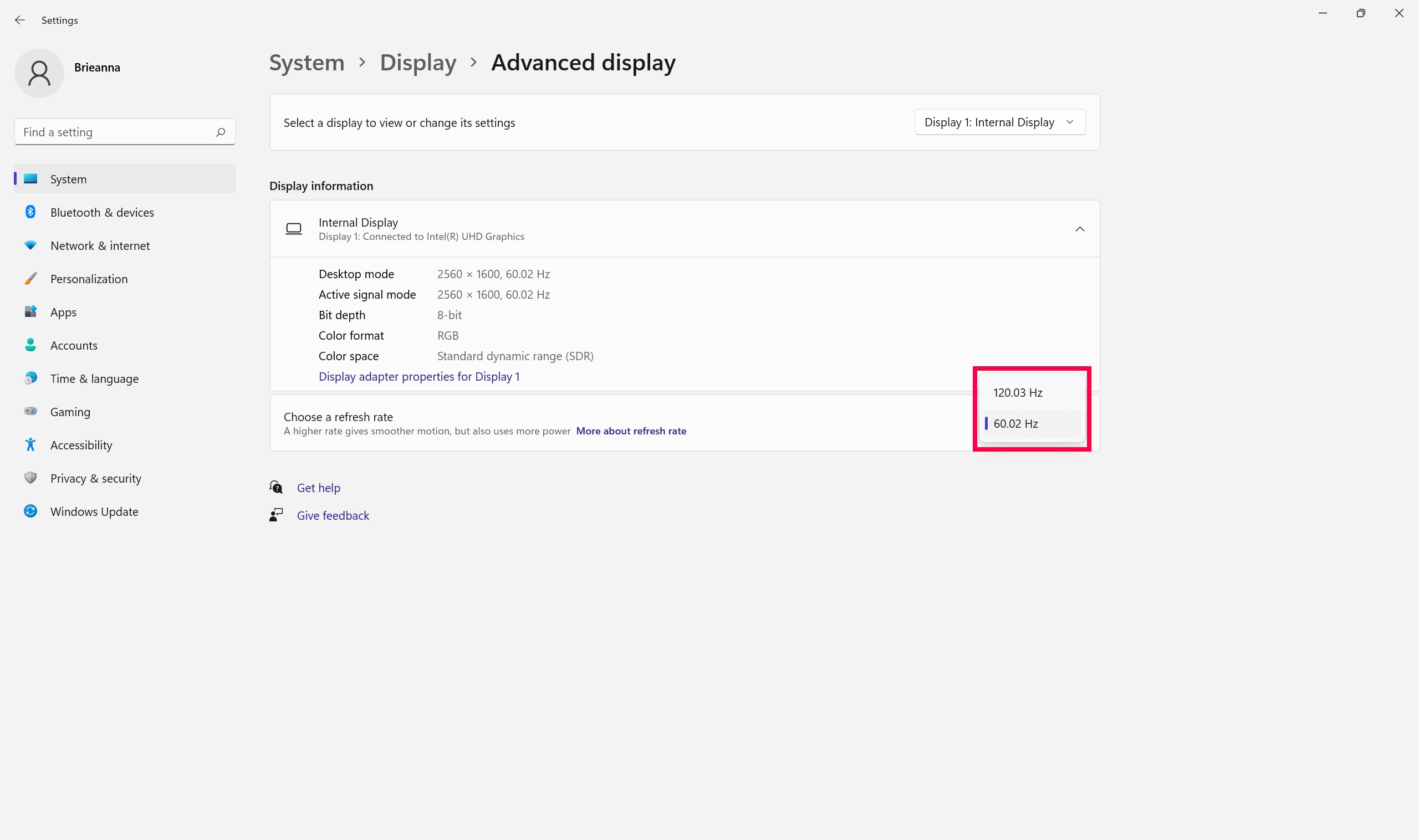Image resolution: width=1419 pixels, height=840 pixels.
Task: Open Accessibility settings
Action: (x=81, y=445)
